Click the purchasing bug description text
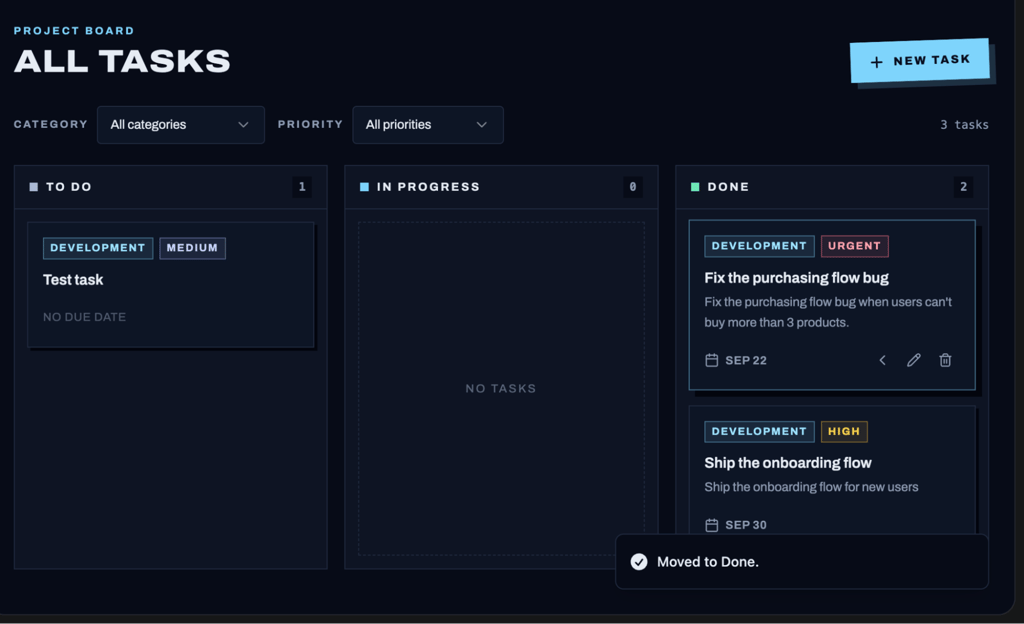1024x624 pixels. click(x=827, y=312)
